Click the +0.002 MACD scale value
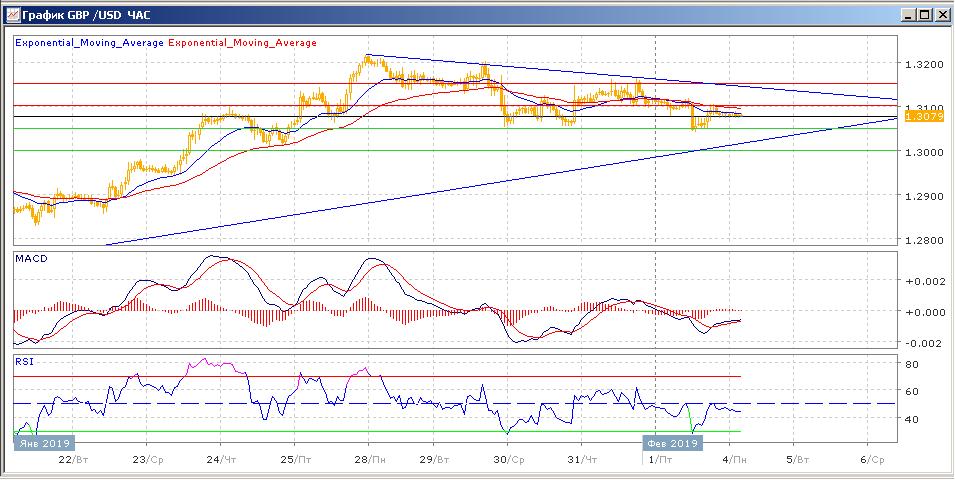The height and width of the screenshot is (480, 955). click(x=924, y=281)
